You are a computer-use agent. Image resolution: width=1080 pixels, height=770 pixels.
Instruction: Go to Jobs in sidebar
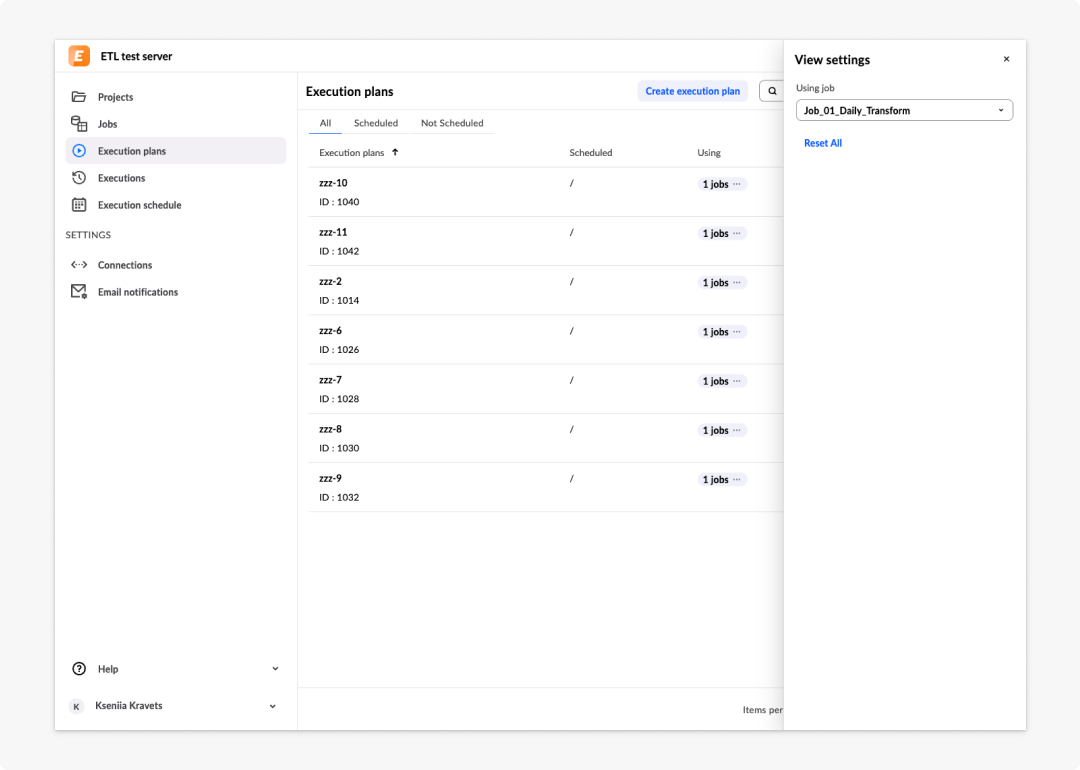176,123
